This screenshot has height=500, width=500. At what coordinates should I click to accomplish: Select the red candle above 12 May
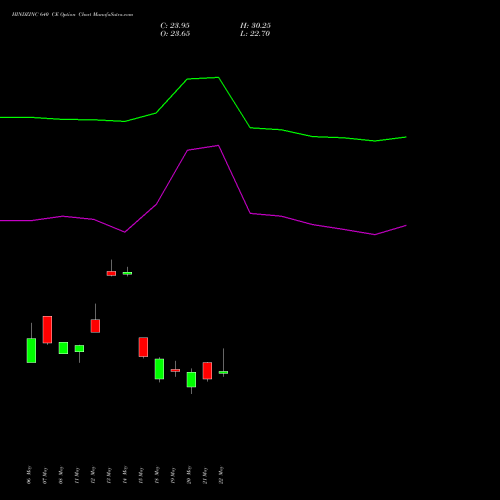point(95,326)
